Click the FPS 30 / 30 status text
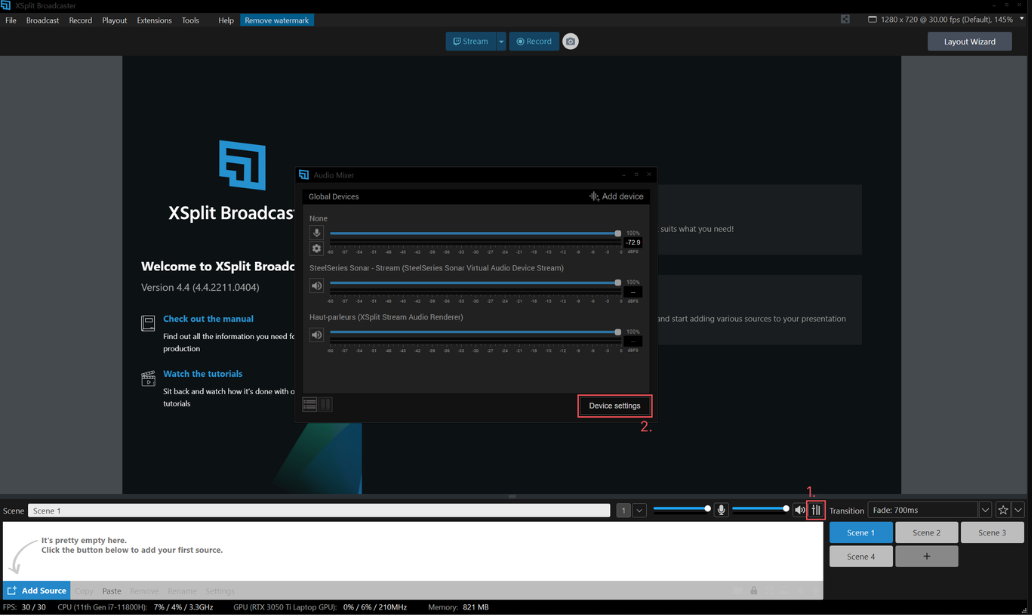The width and height of the screenshot is (1032, 615). [x=24, y=607]
